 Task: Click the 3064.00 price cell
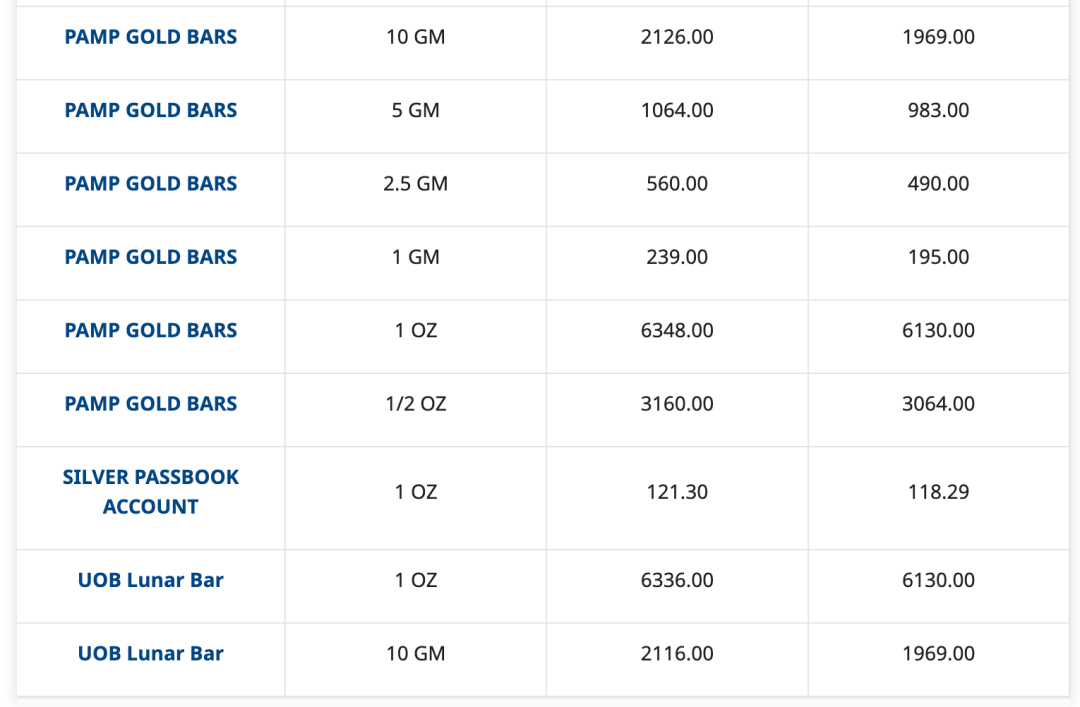938,404
